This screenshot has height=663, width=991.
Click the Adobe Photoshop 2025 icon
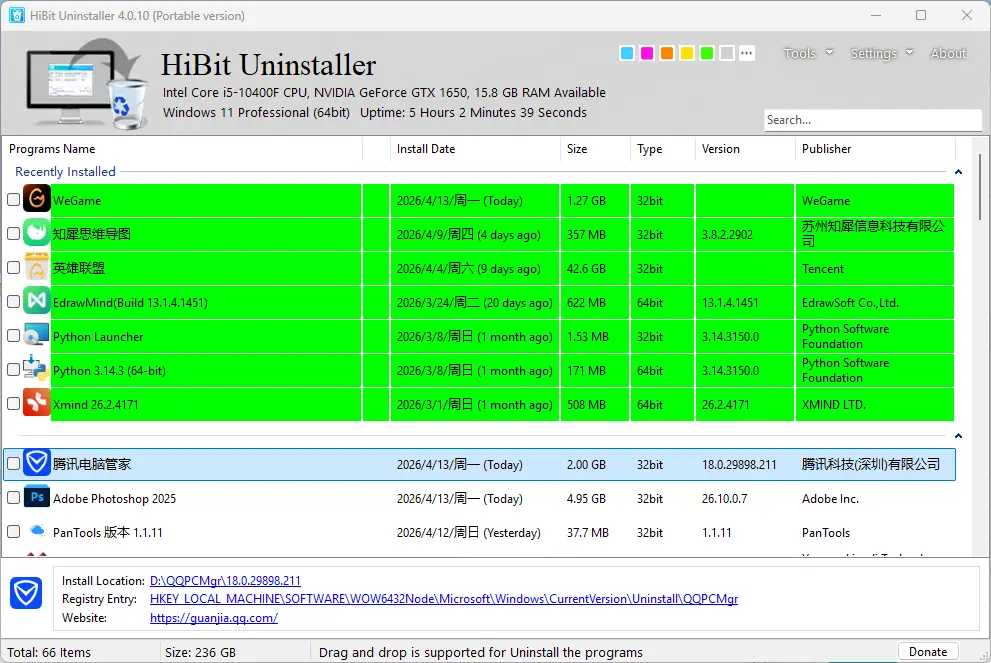pyautogui.click(x=37, y=498)
